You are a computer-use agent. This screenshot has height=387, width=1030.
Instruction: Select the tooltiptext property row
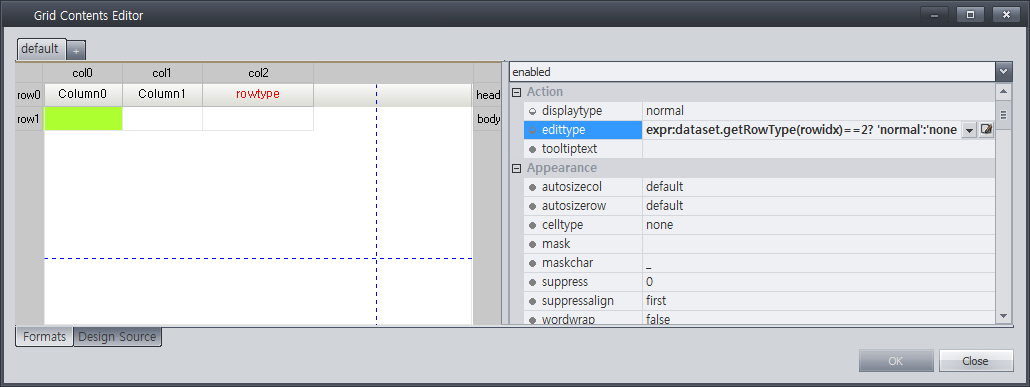tap(759, 149)
